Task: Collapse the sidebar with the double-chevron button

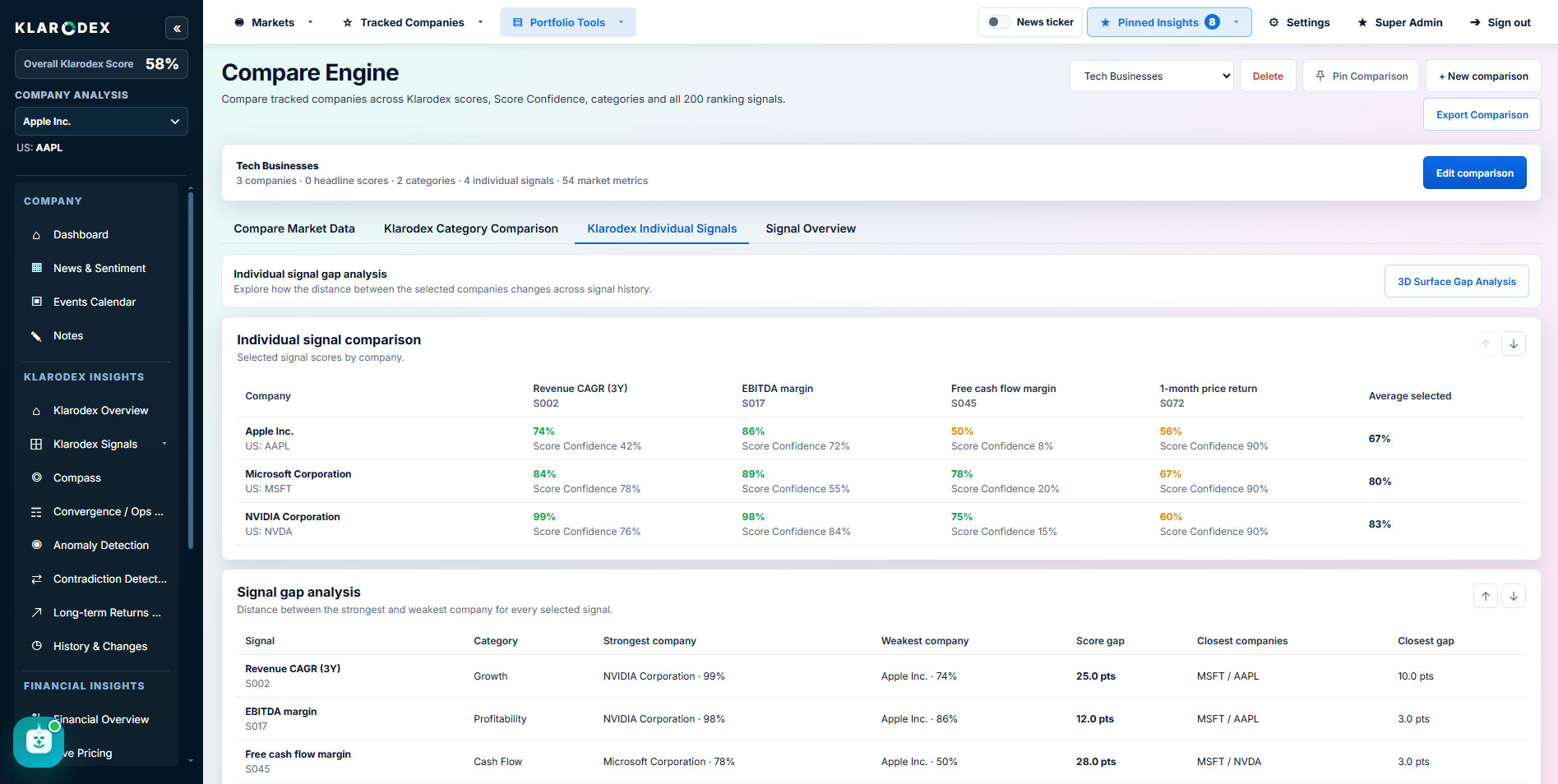Action: point(177,28)
